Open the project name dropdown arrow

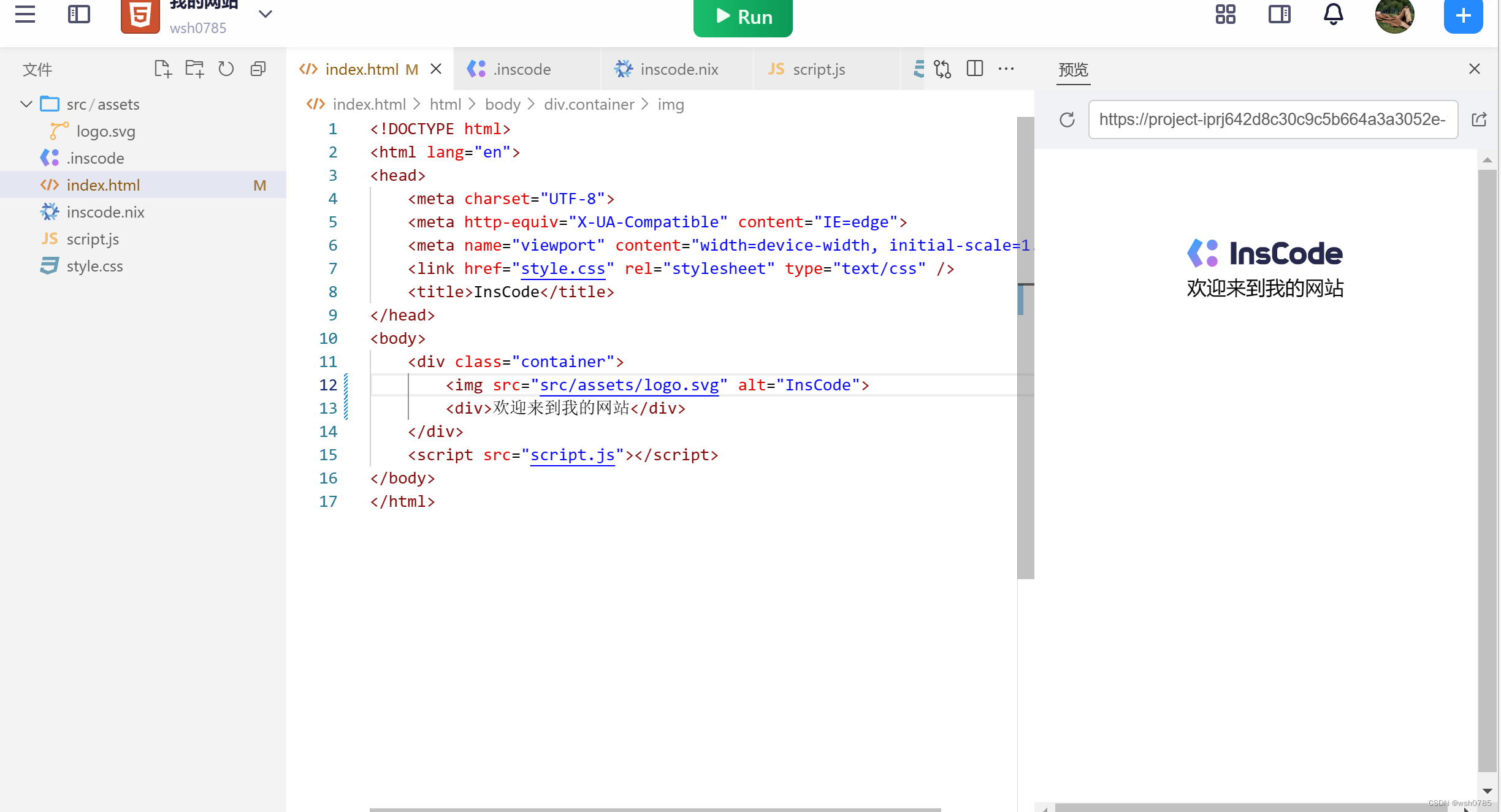coord(265,14)
